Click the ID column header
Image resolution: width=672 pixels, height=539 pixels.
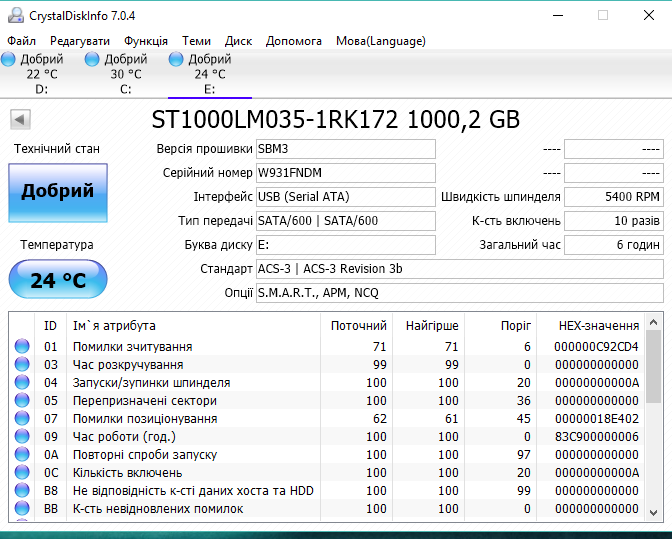coord(50,326)
